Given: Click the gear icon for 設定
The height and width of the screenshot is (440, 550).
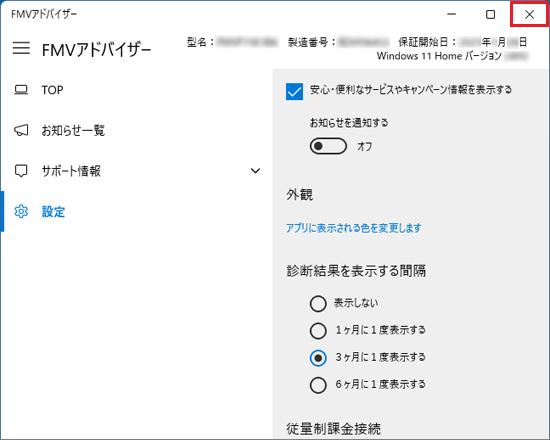Looking at the screenshot, I should 21,212.
